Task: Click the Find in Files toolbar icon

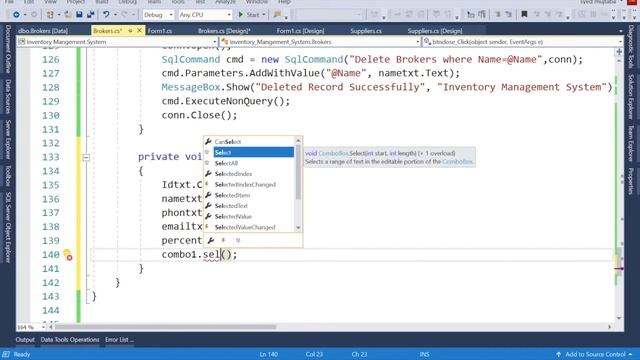Action: [x=278, y=15]
